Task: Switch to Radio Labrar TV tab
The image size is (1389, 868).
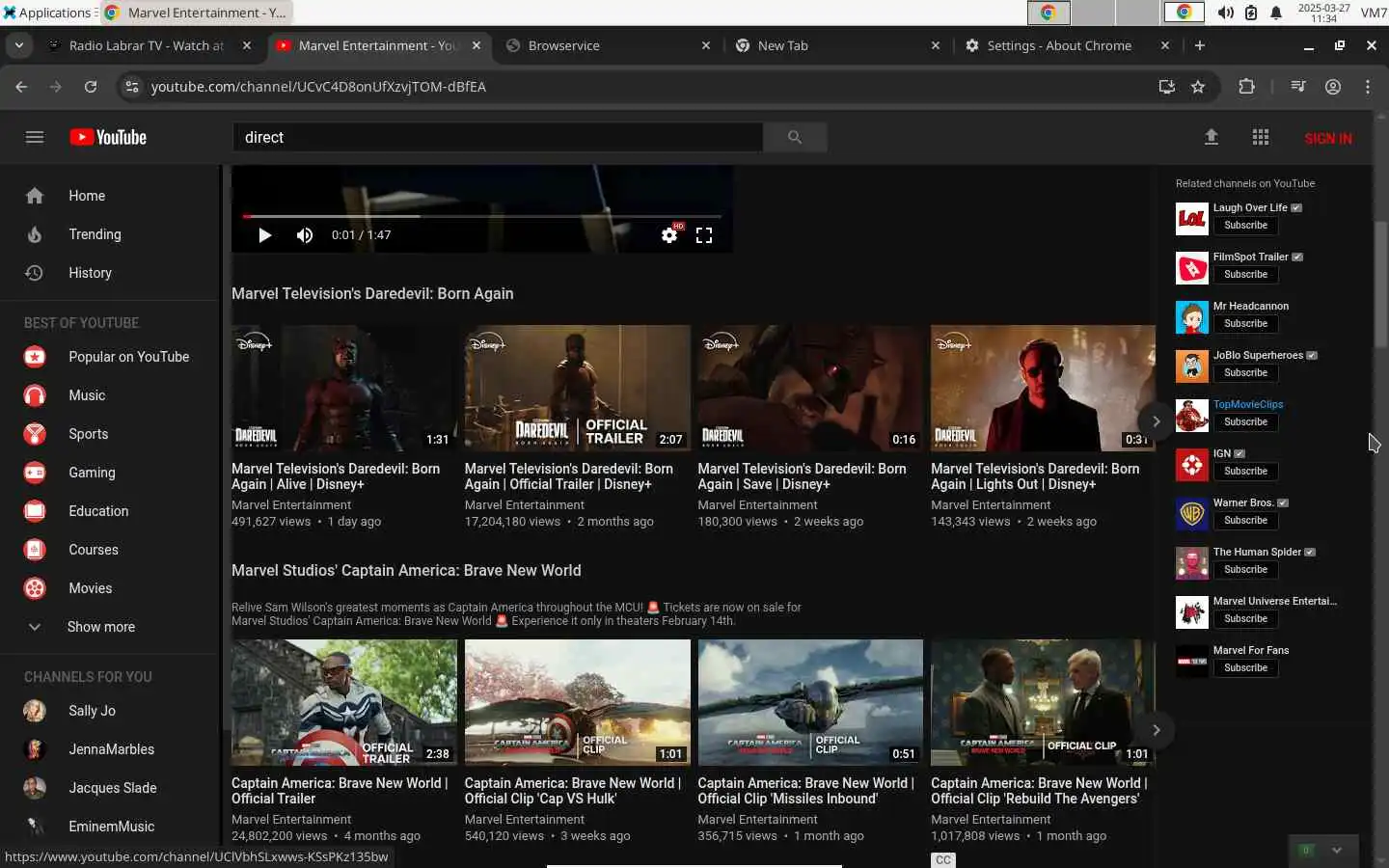Action: (x=146, y=45)
